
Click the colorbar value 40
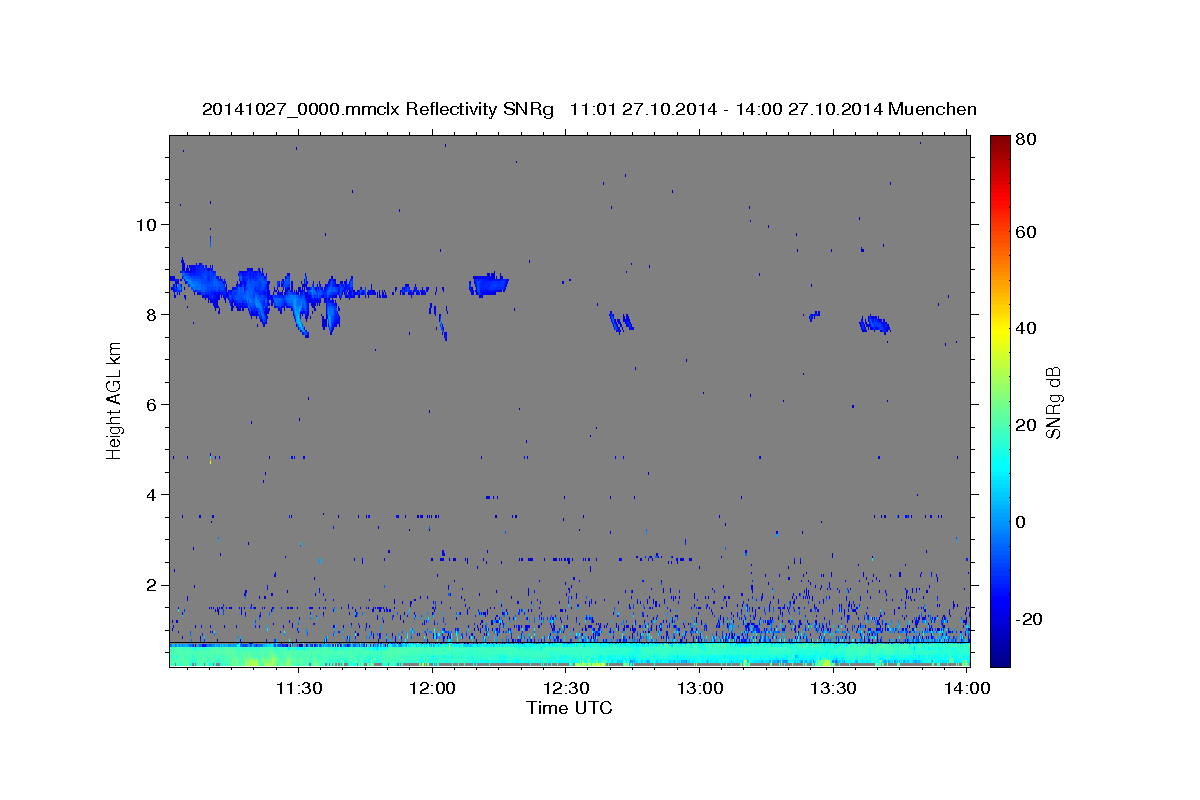[x=1025, y=328]
